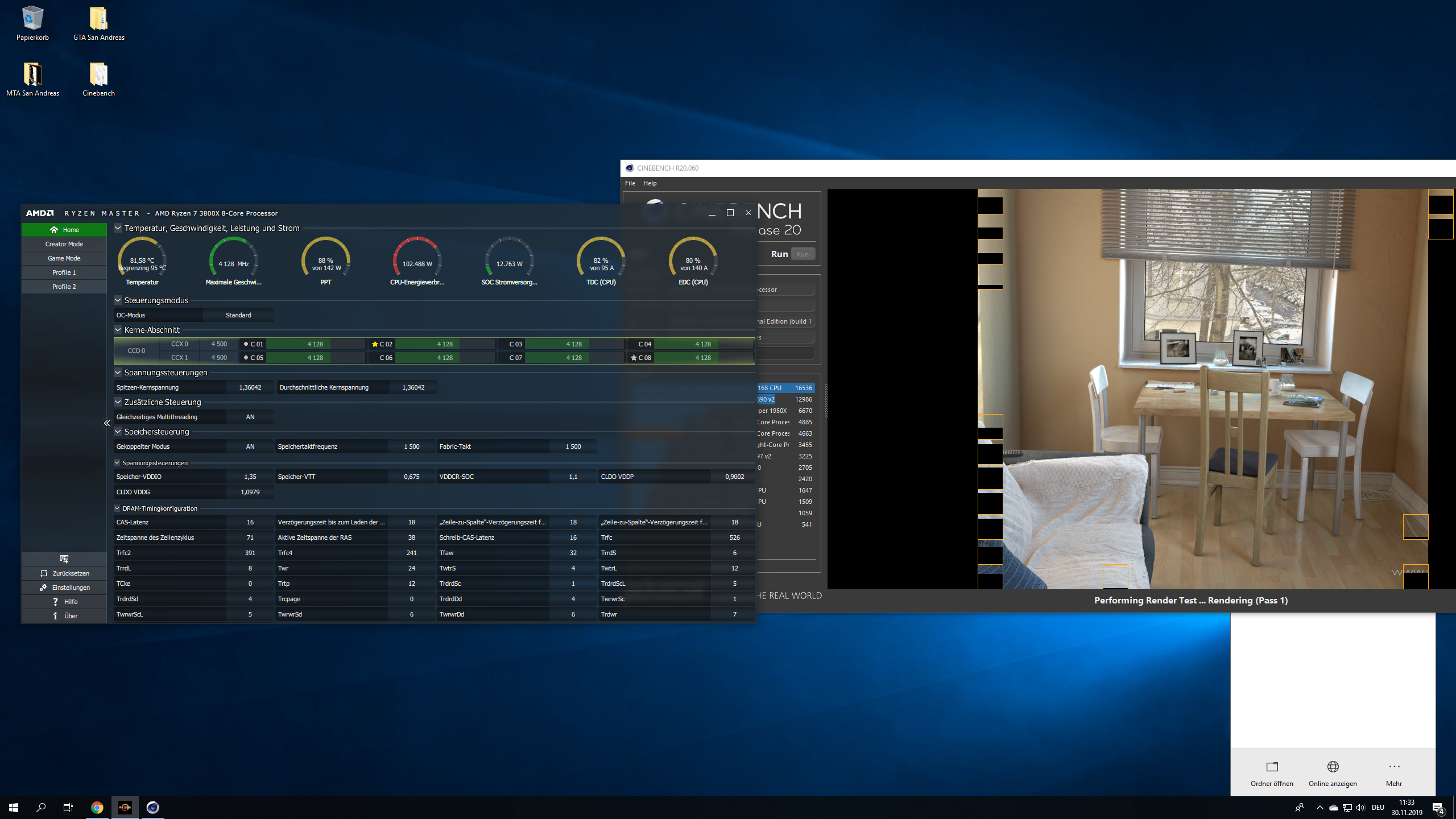Screen dimensions: 1456x819
Task: Click the Home icon in Ryzen Master sidebar
Action: click(x=54, y=230)
